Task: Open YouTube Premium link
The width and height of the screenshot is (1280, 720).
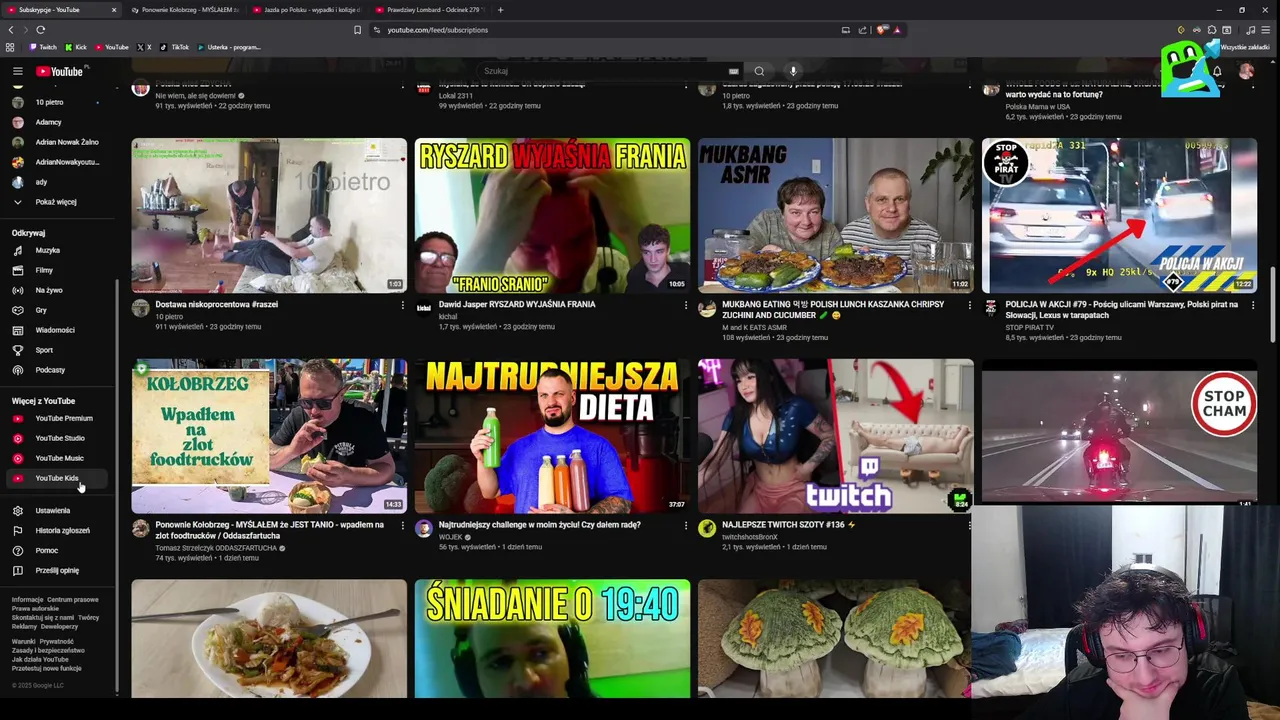Action: pyautogui.click(x=57, y=418)
